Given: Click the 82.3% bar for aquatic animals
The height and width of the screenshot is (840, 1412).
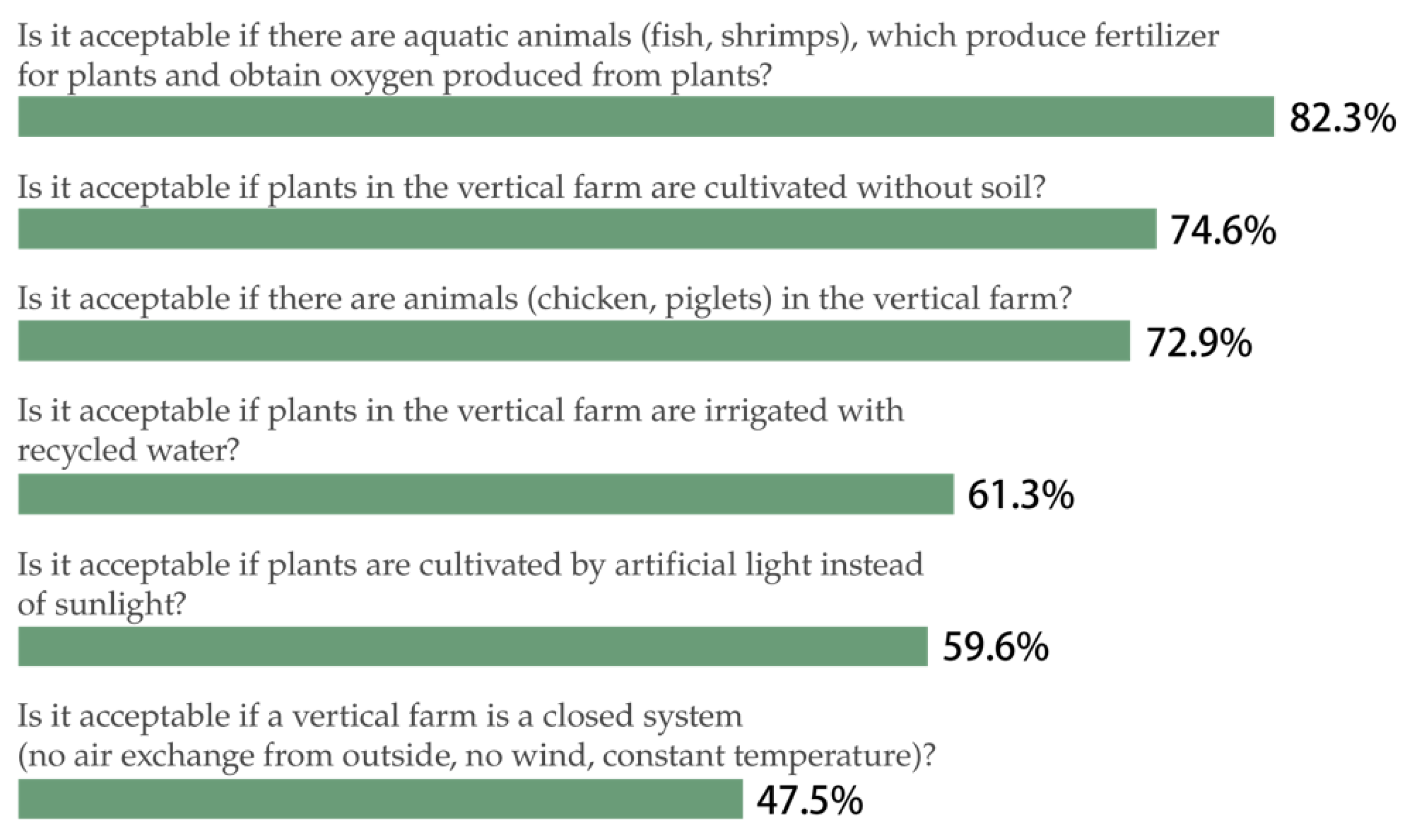Looking at the screenshot, I should click(x=645, y=116).
